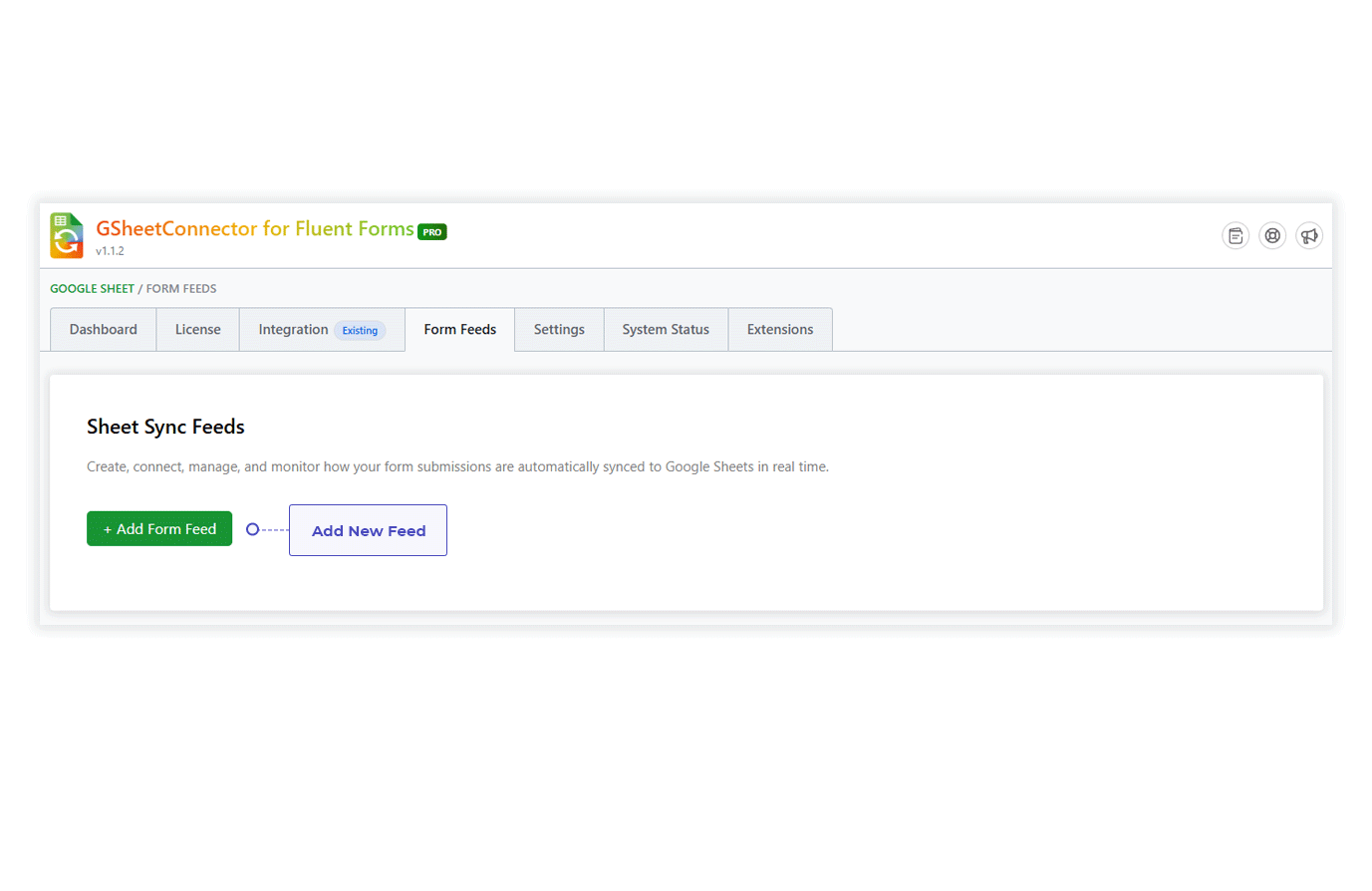Click the PRO badge
The image size is (1372, 891).
pos(432,232)
